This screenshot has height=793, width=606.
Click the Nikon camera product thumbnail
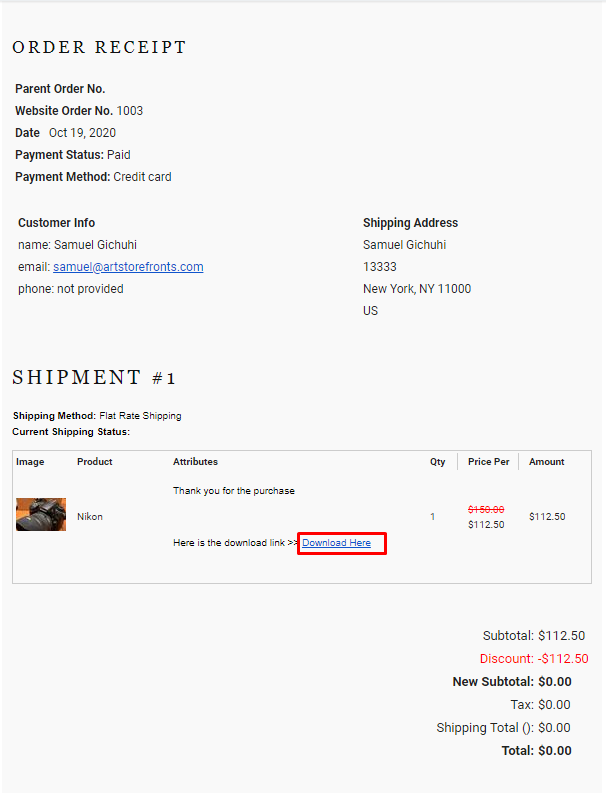coord(41,514)
